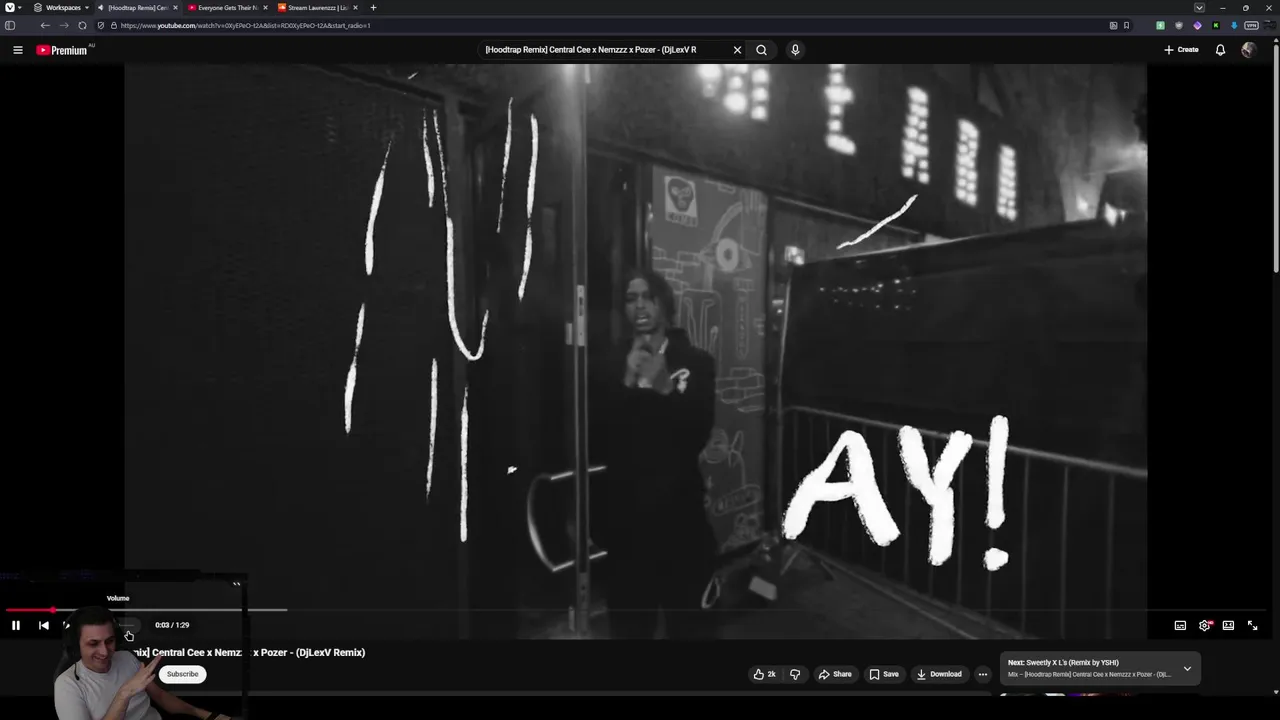Open YouTube notifications bell
This screenshot has width=1280, height=720.
(x=1220, y=50)
